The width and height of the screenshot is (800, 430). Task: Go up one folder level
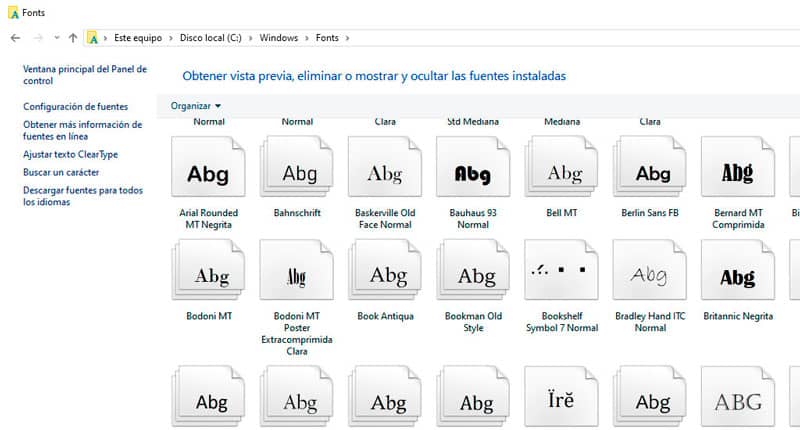click(73, 38)
